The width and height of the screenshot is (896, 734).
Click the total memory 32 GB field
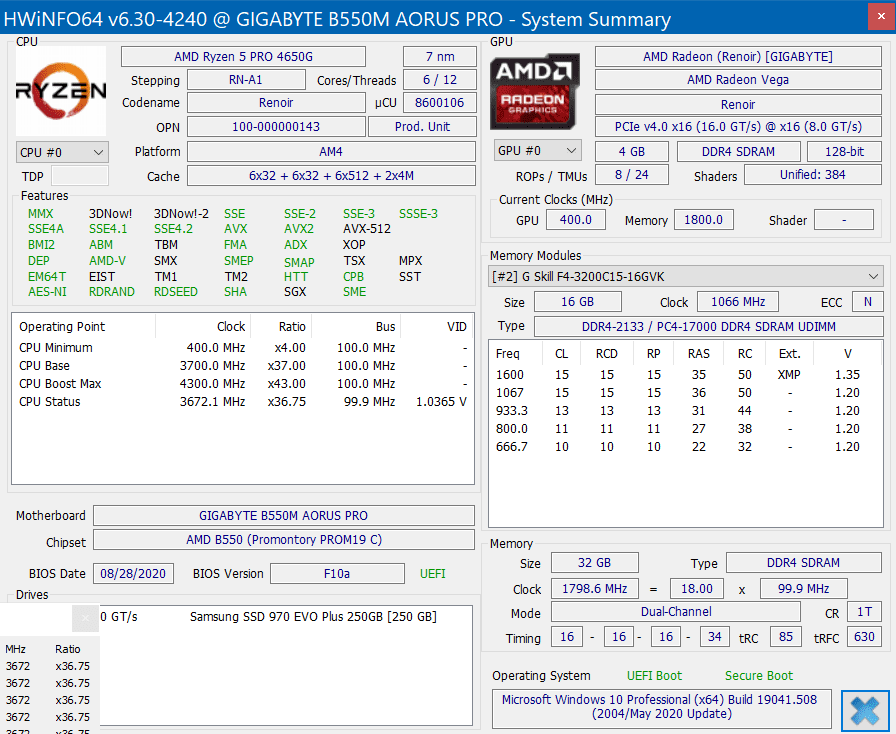(x=594, y=563)
